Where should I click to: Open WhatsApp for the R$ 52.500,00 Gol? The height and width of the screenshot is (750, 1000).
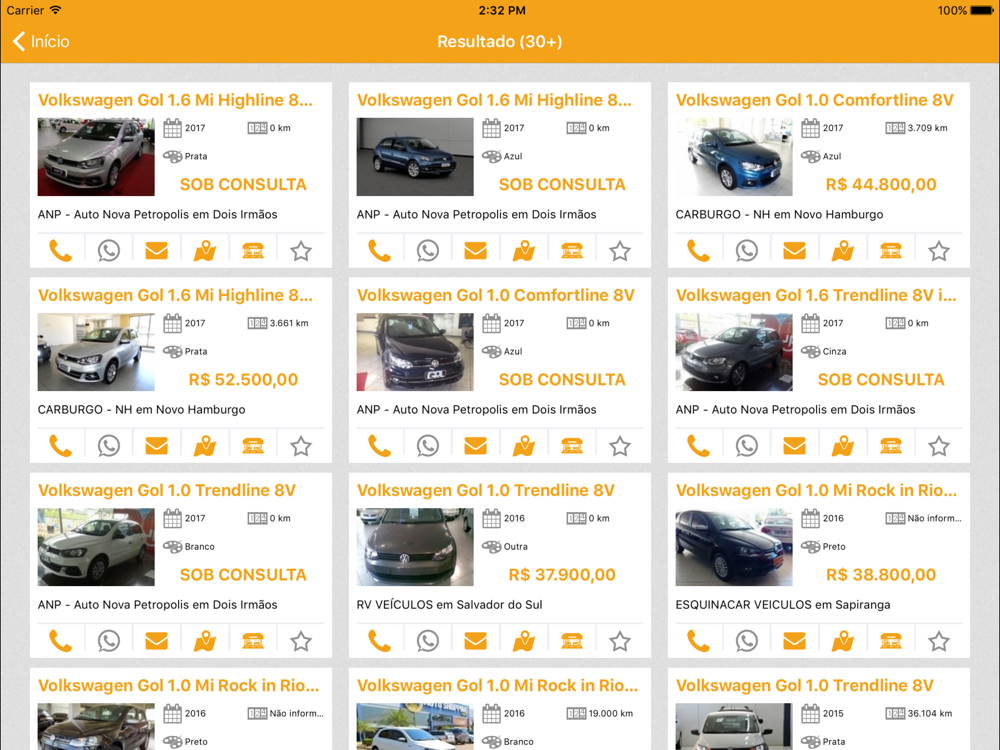[108, 446]
